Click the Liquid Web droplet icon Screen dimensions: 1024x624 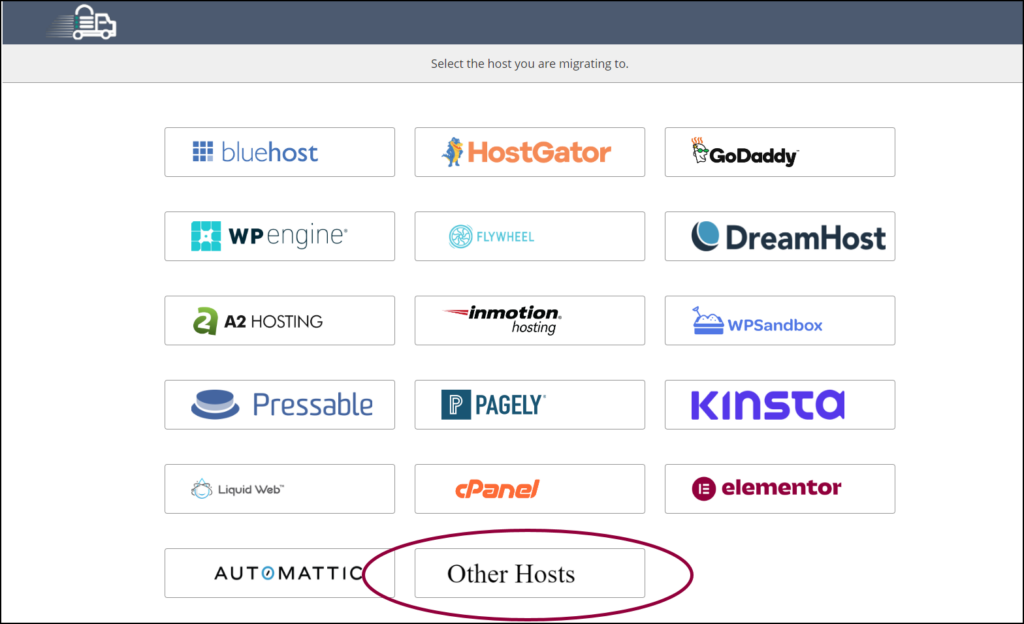[202, 489]
